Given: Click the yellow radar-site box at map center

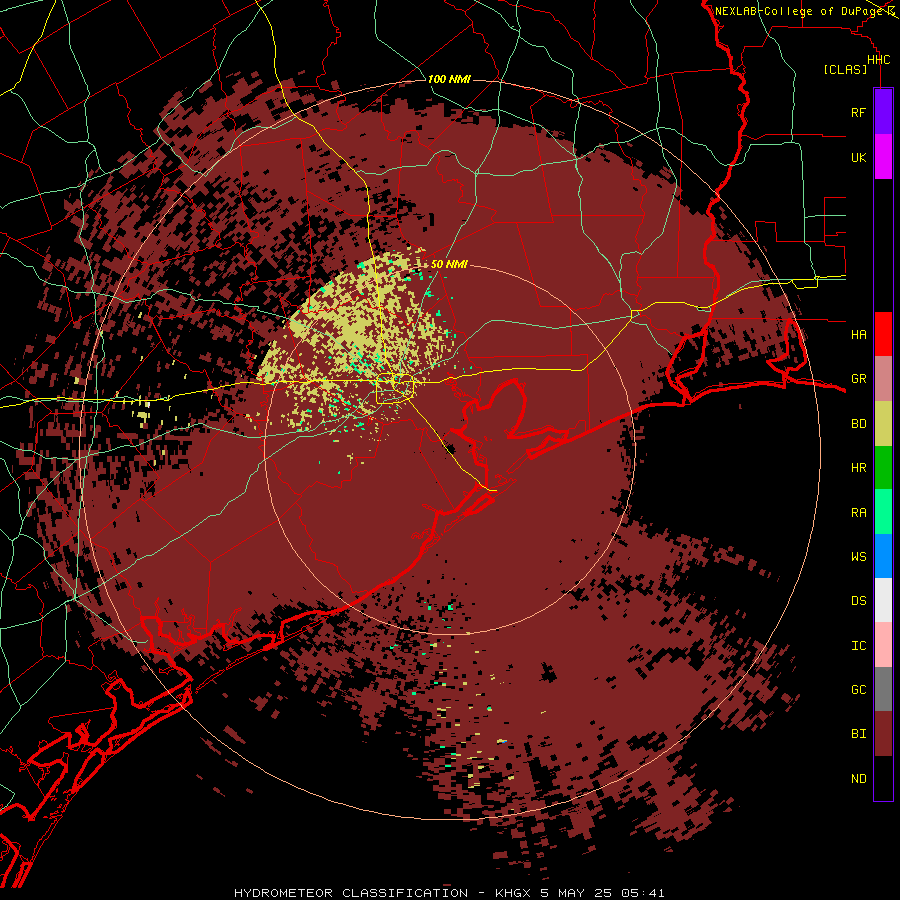Looking at the screenshot, I should click(395, 388).
